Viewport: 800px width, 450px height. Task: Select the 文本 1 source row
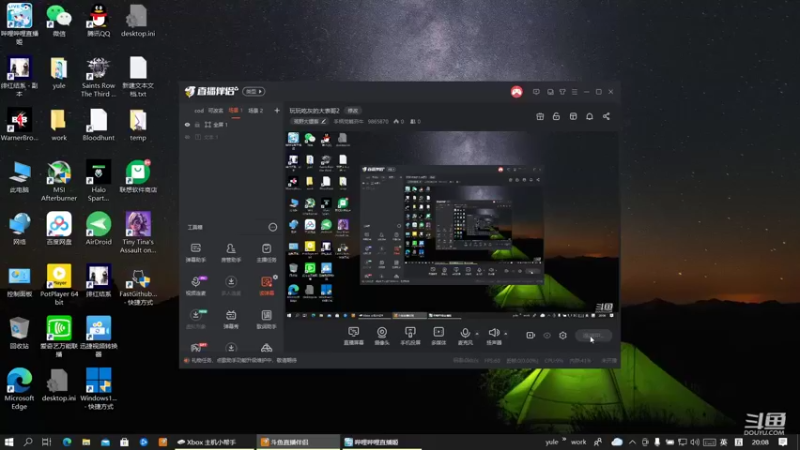(x=232, y=137)
